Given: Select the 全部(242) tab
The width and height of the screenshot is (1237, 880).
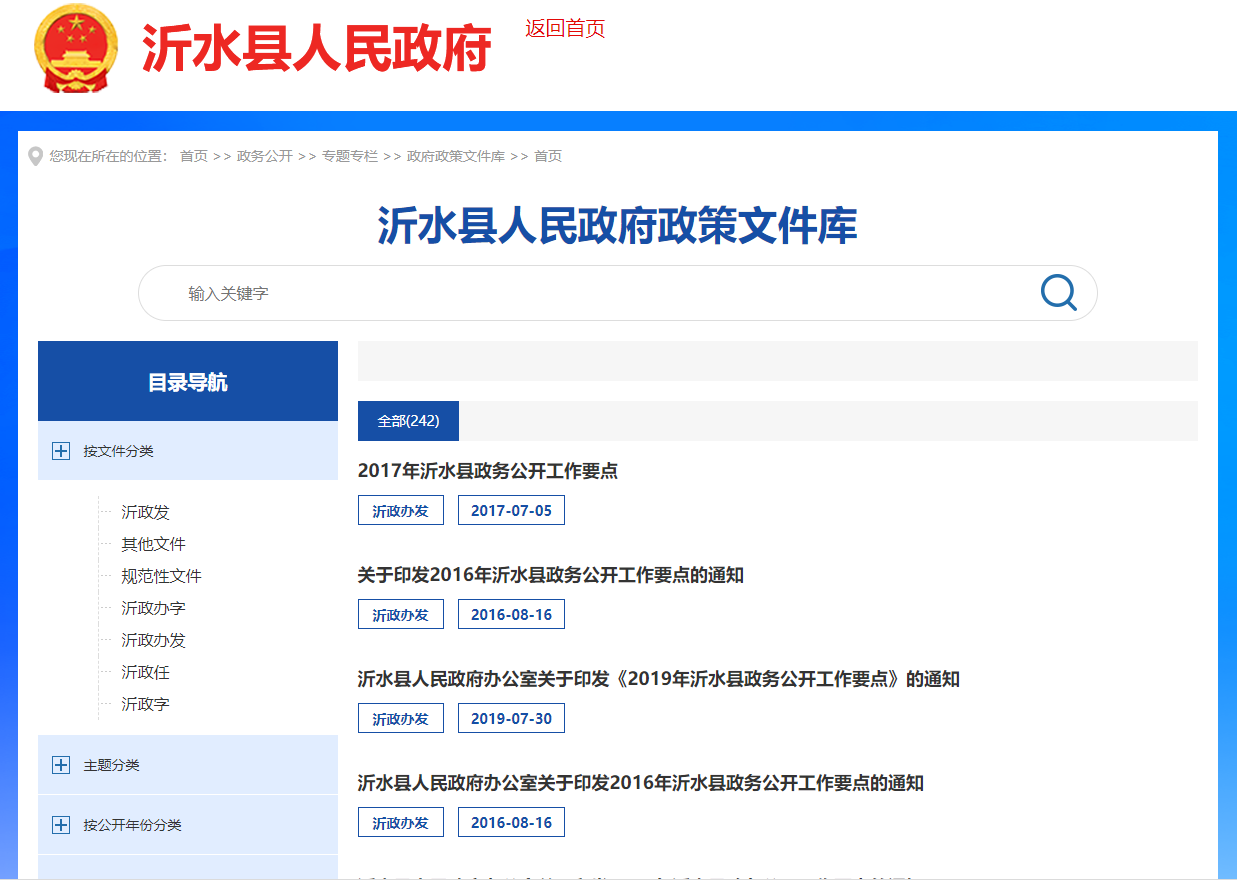Looking at the screenshot, I should click(x=408, y=421).
